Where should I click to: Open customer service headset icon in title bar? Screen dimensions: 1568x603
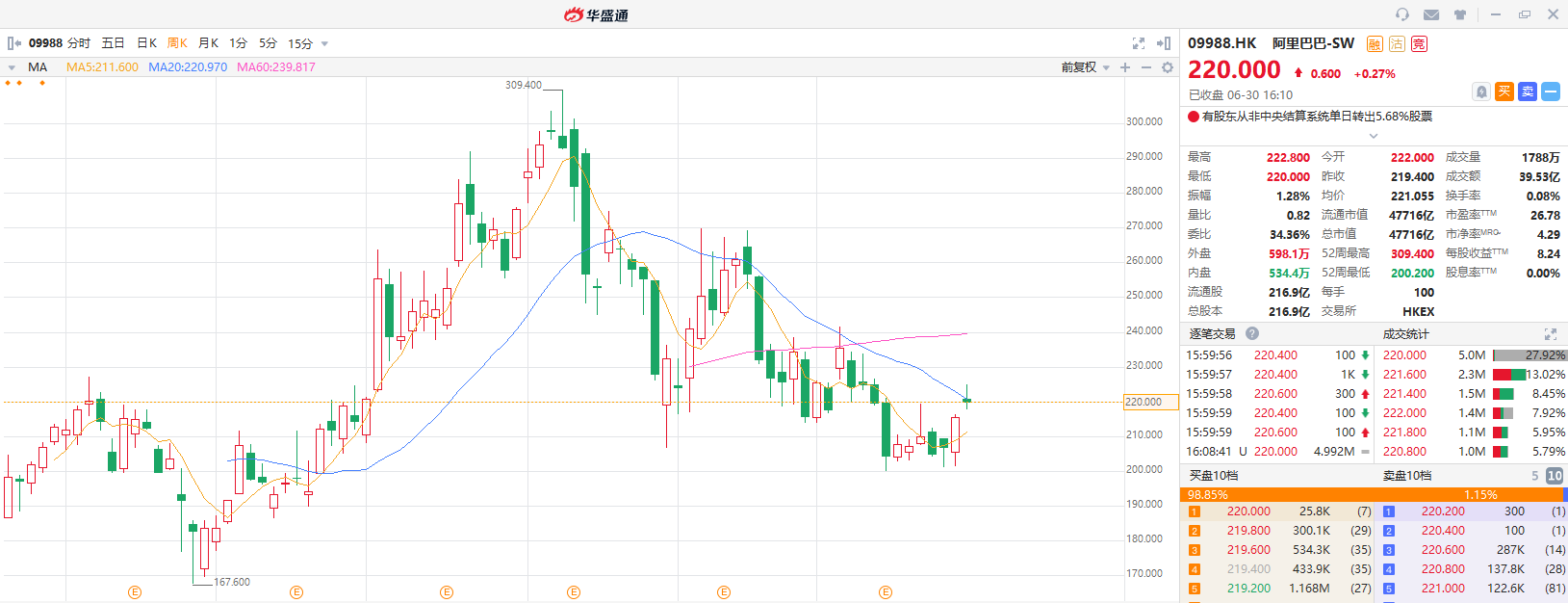(1402, 14)
